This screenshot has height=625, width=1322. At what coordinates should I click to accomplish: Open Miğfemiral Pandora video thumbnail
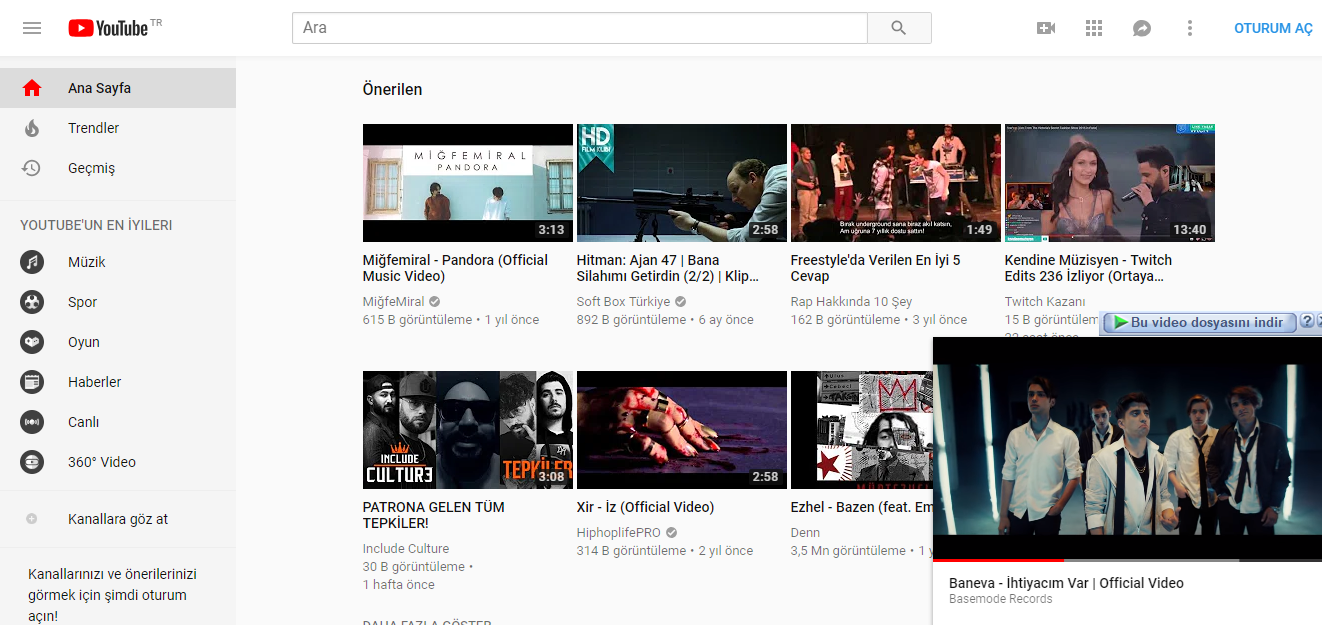click(468, 183)
